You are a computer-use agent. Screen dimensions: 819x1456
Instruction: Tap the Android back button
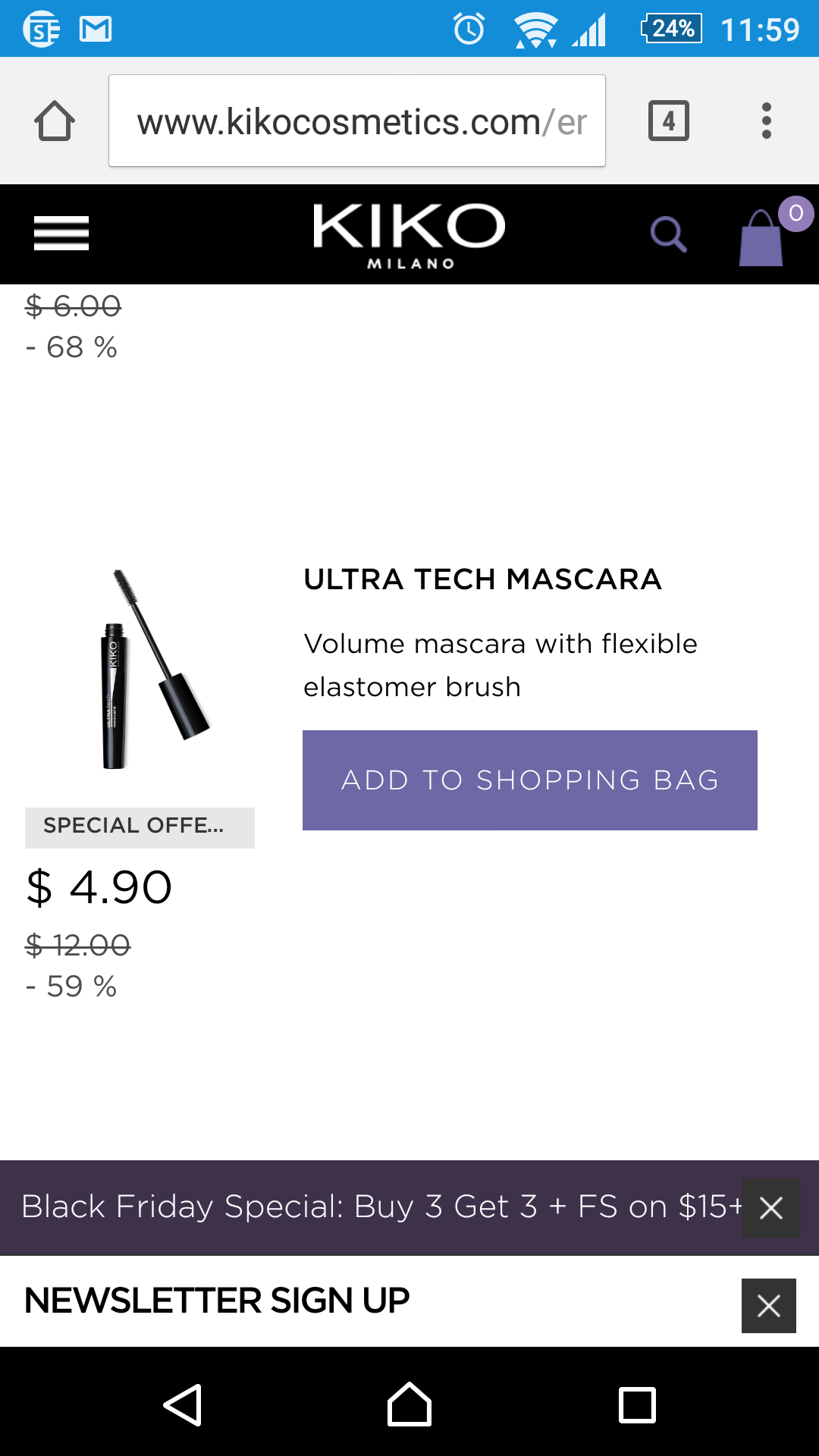[183, 1405]
